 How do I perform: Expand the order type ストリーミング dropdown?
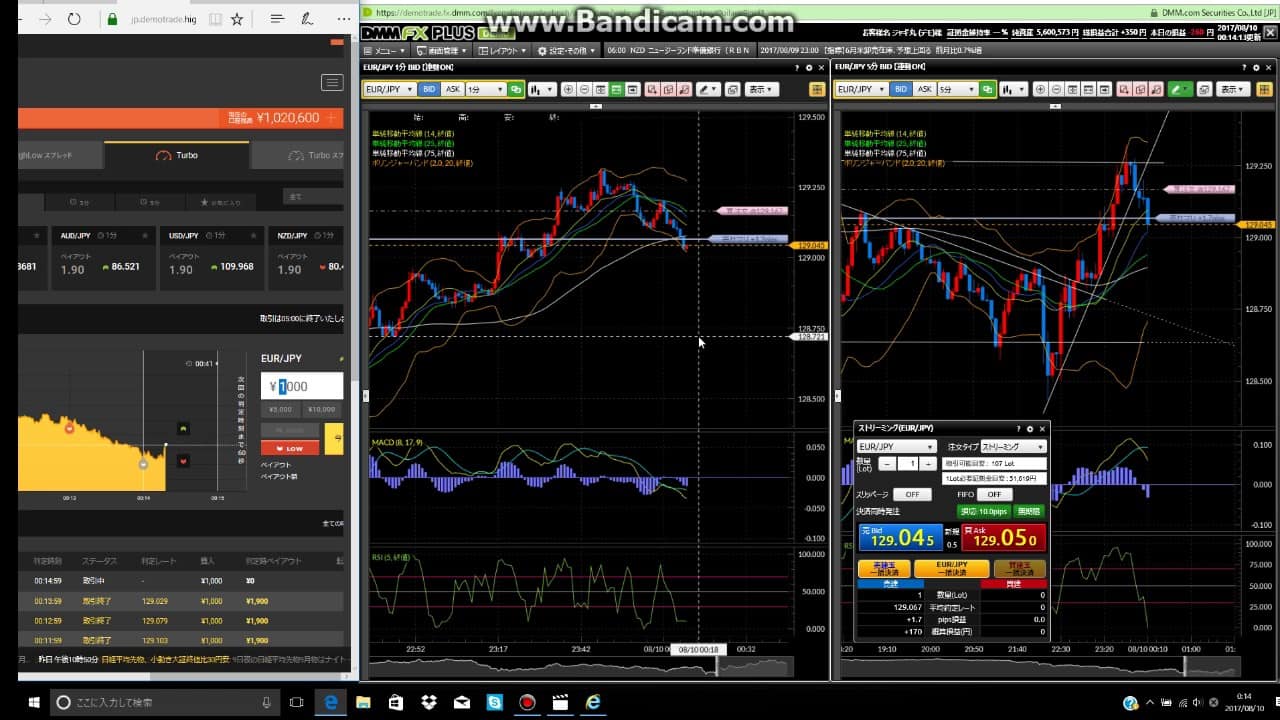click(x=1013, y=447)
